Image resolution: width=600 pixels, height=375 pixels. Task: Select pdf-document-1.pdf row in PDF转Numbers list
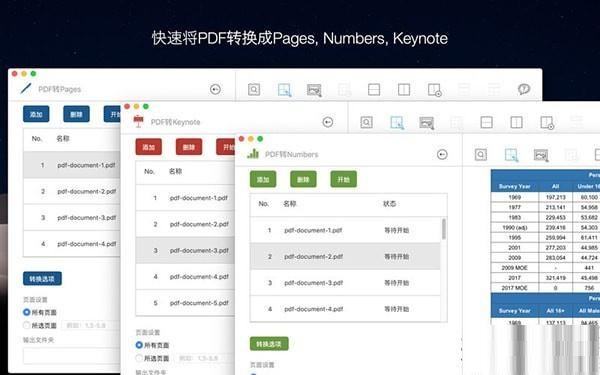pos(345,230)
